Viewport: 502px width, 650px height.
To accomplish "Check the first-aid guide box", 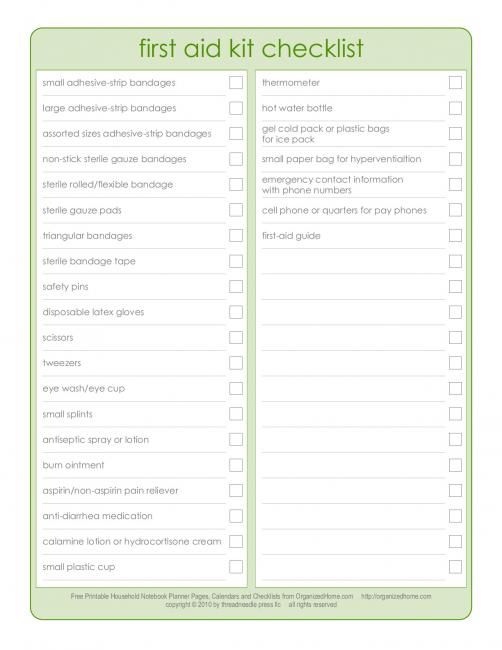I will tap(455, 235).
